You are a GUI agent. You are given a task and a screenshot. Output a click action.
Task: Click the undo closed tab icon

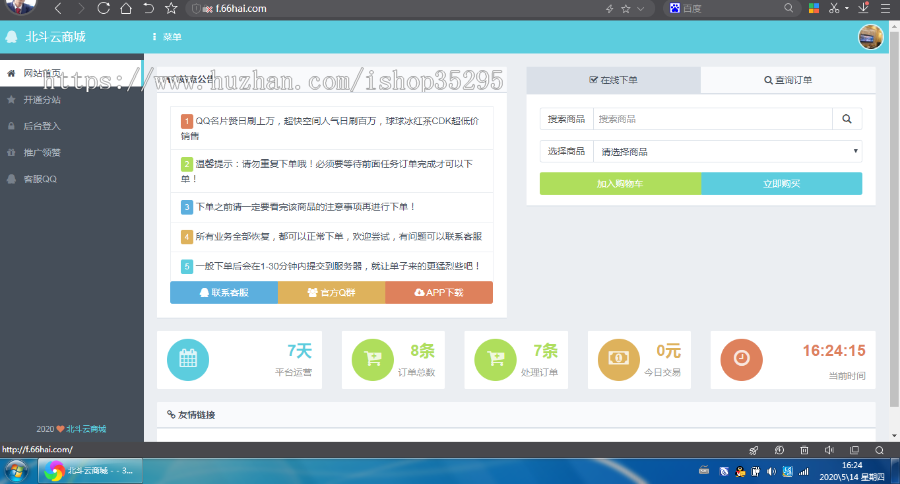pyautogui.click(x=148, y=8)
